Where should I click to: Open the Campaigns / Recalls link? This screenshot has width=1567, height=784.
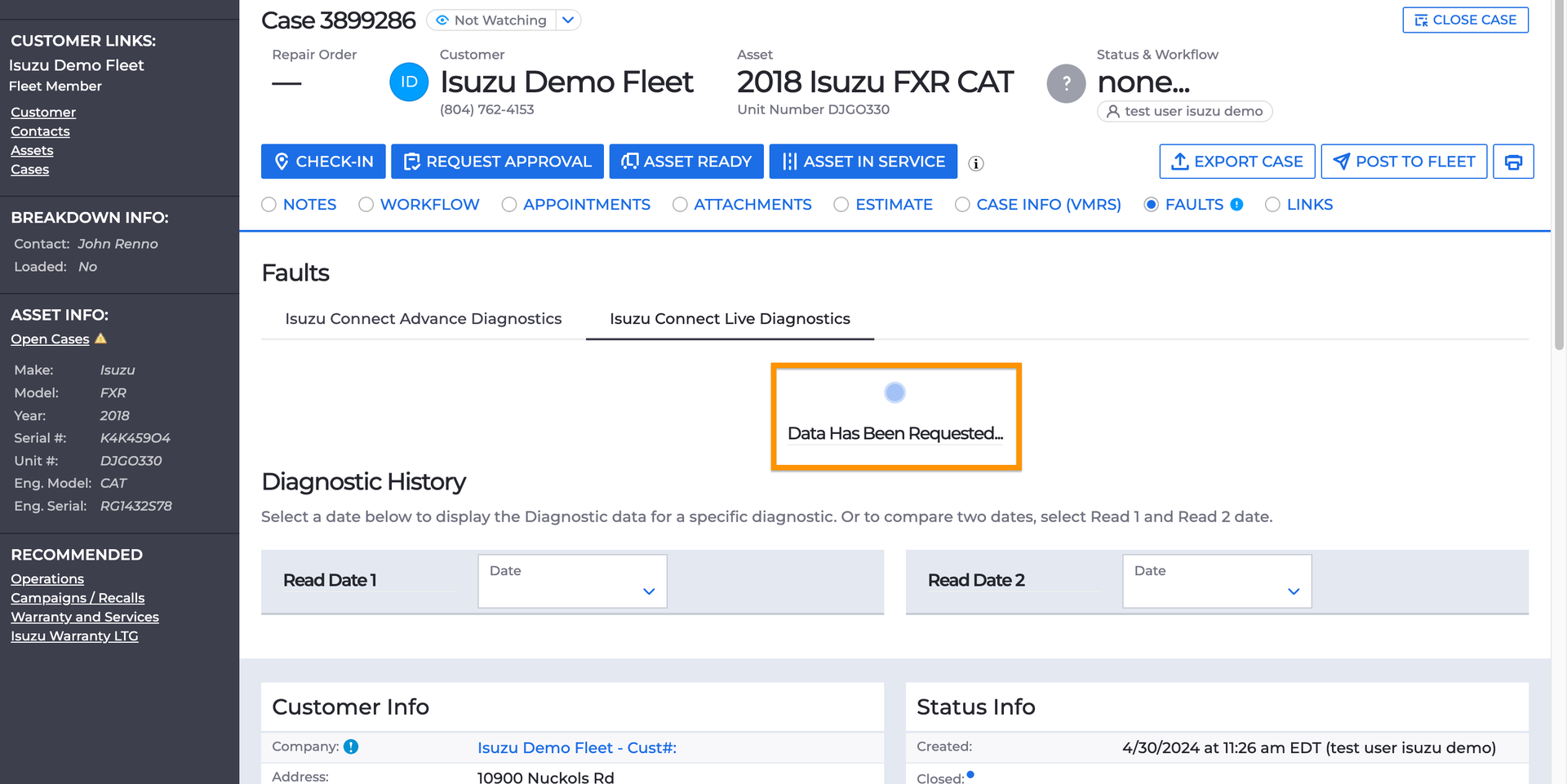(78, 598)
